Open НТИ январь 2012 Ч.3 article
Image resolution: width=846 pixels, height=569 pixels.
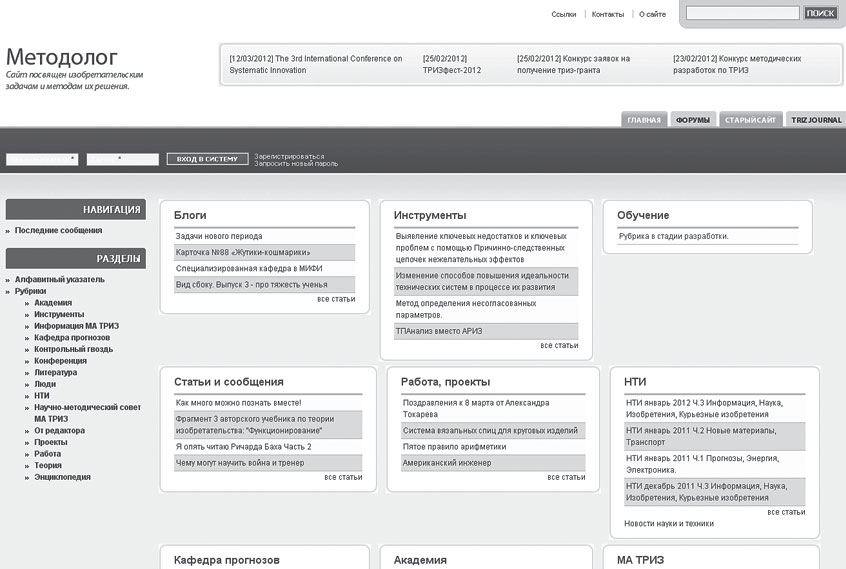tap(704, 408)
